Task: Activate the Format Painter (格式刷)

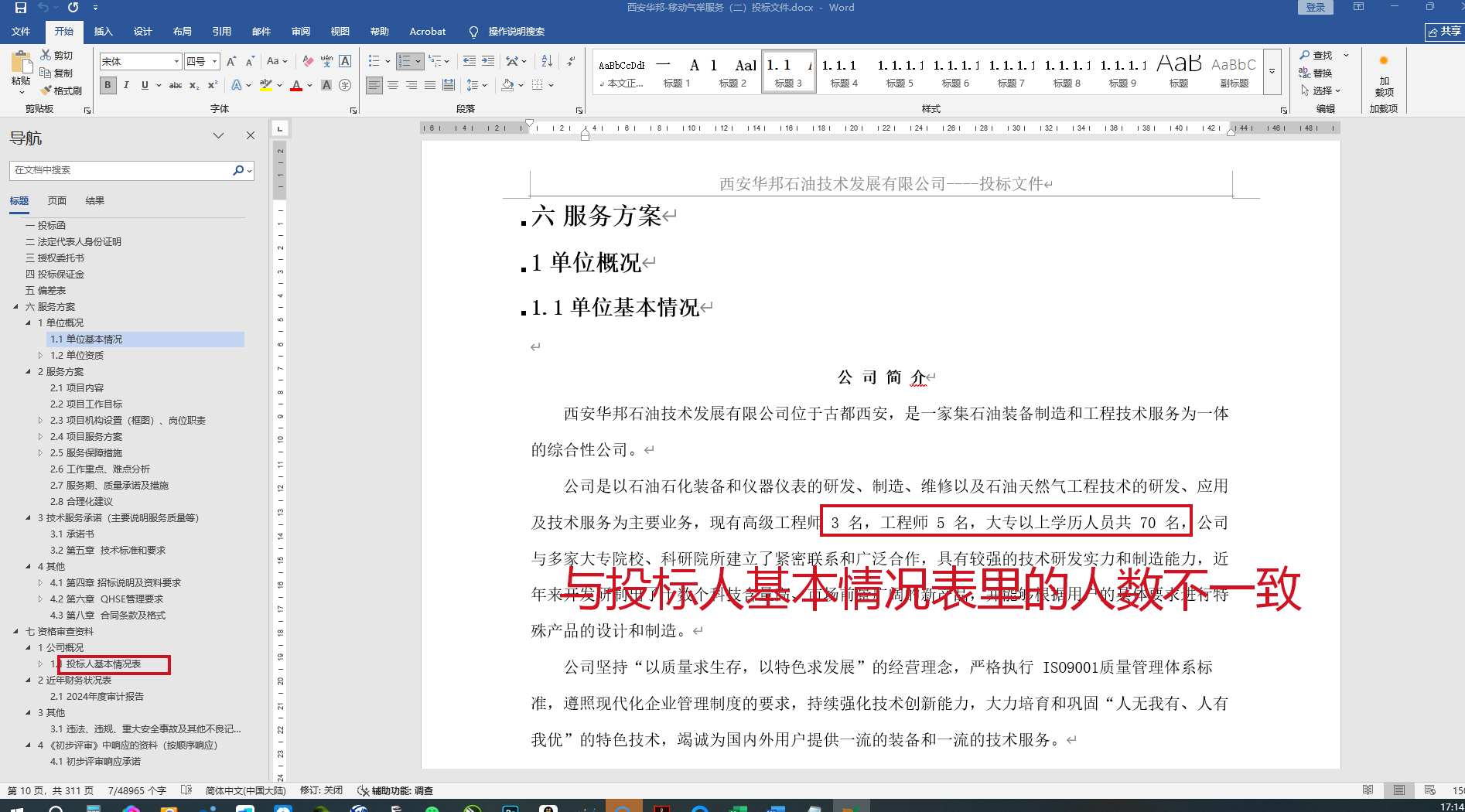Action: (61, 90)
